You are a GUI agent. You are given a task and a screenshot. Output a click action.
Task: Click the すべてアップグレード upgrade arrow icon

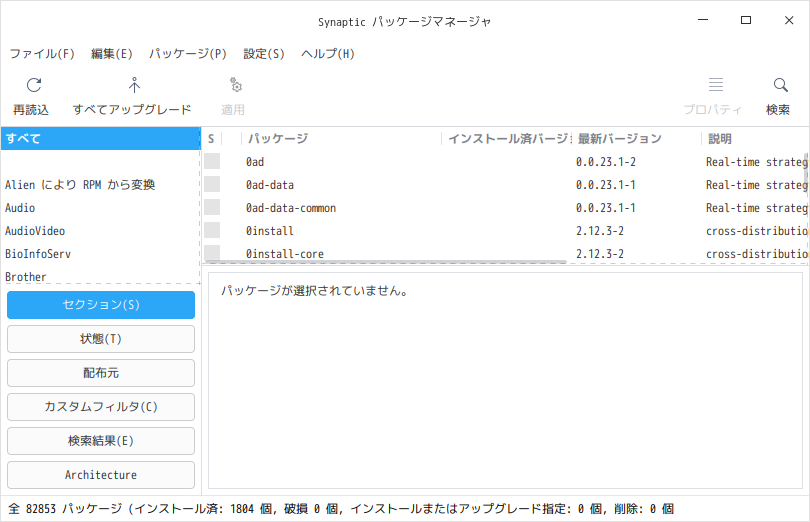134,85
